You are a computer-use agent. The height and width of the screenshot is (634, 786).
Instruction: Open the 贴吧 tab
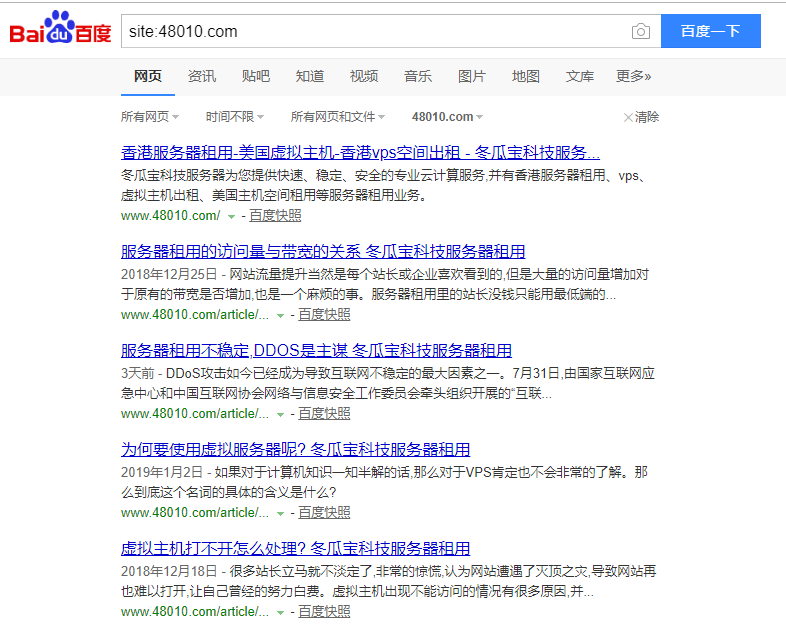[256, 76]
